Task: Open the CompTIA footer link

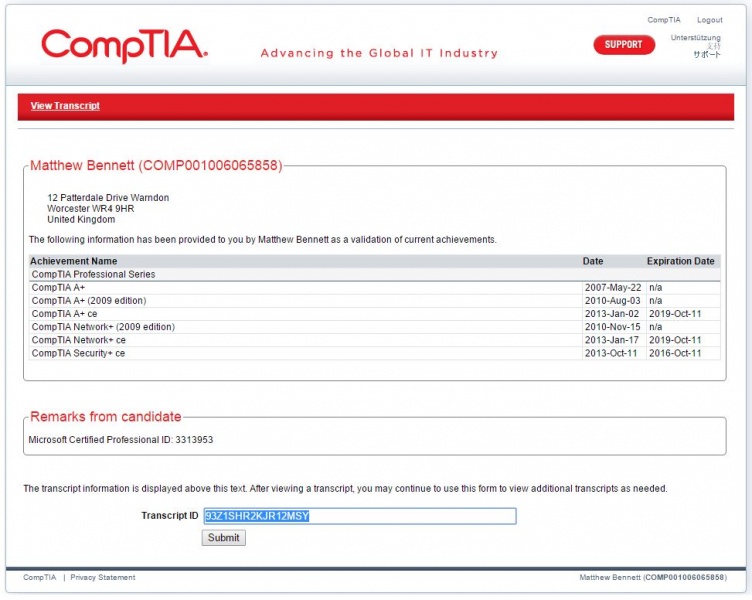Action: [x=39, y=577]
